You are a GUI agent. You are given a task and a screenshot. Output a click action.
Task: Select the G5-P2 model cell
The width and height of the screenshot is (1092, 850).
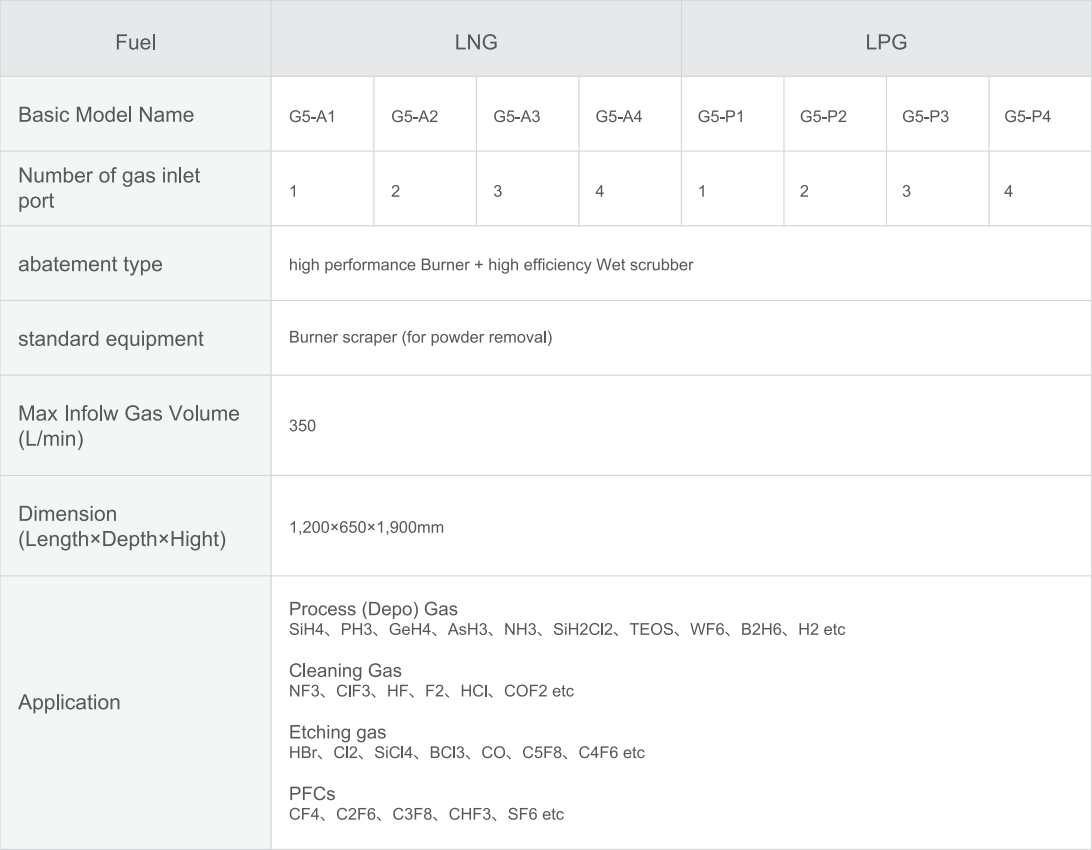pos(835,114)
